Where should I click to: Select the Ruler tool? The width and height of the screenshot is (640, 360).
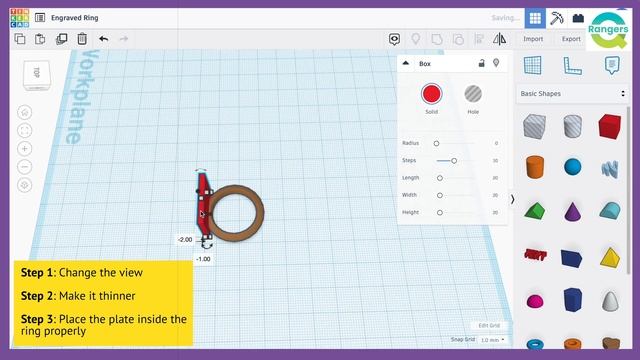coord(572,65)
